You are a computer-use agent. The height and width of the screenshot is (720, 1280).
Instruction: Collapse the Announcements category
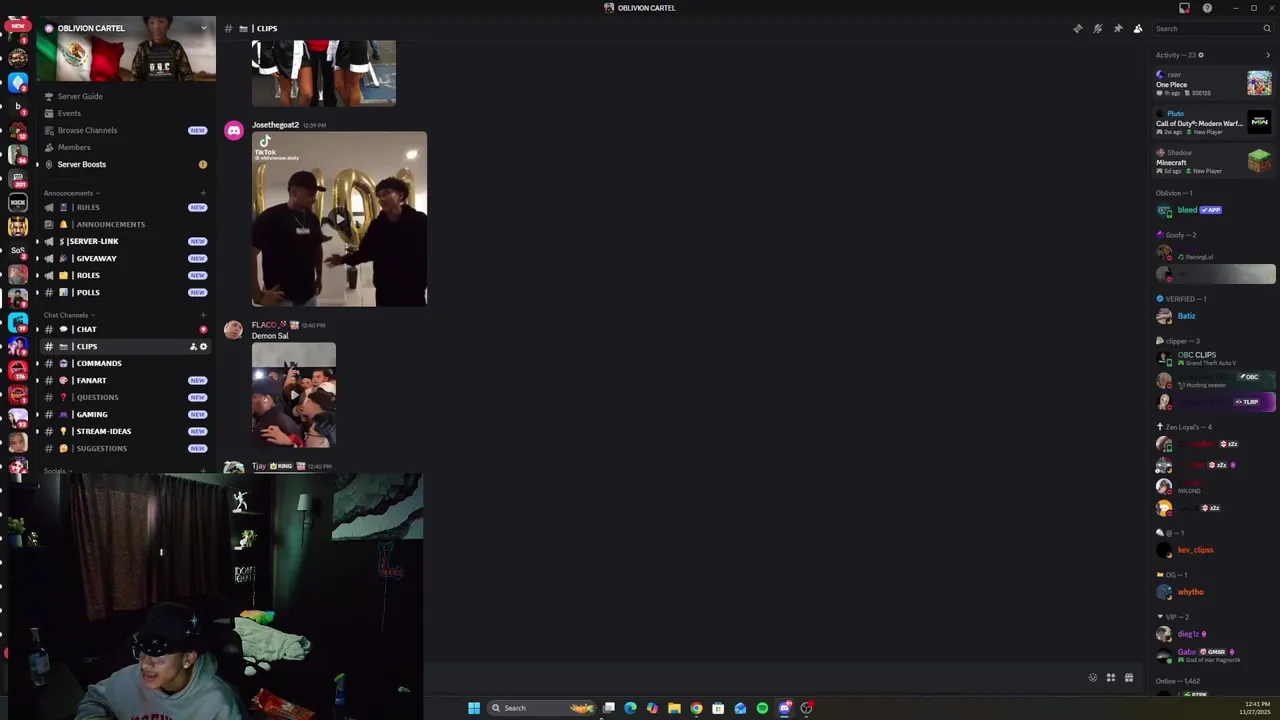pyautogui.click(x=70, y=193)
